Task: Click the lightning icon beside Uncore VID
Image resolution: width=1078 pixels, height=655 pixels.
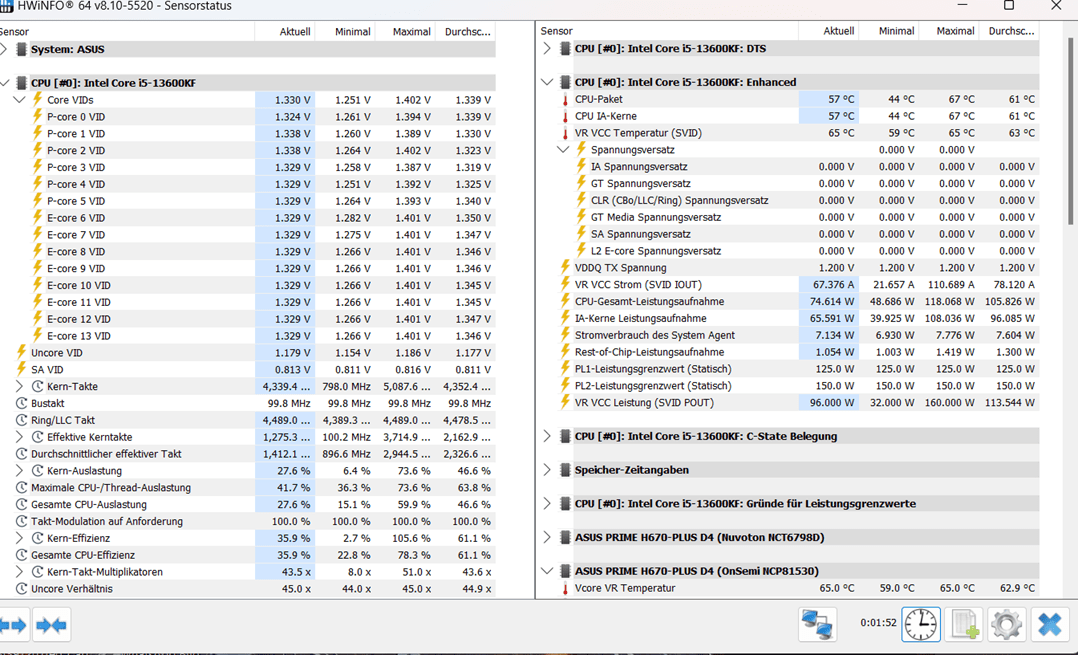Action: (21, 353)
